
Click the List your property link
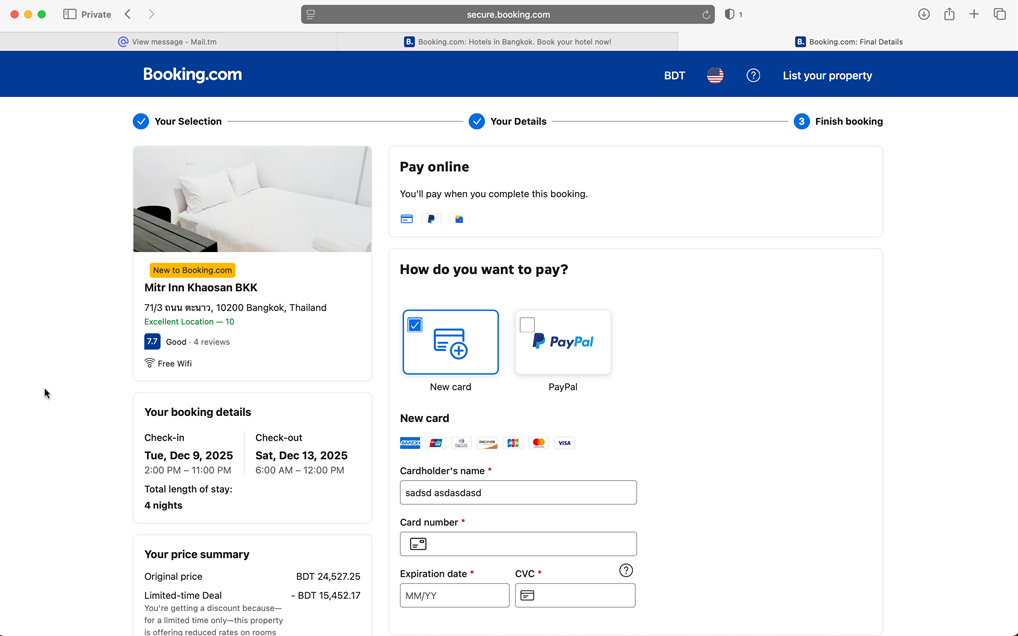827,74
